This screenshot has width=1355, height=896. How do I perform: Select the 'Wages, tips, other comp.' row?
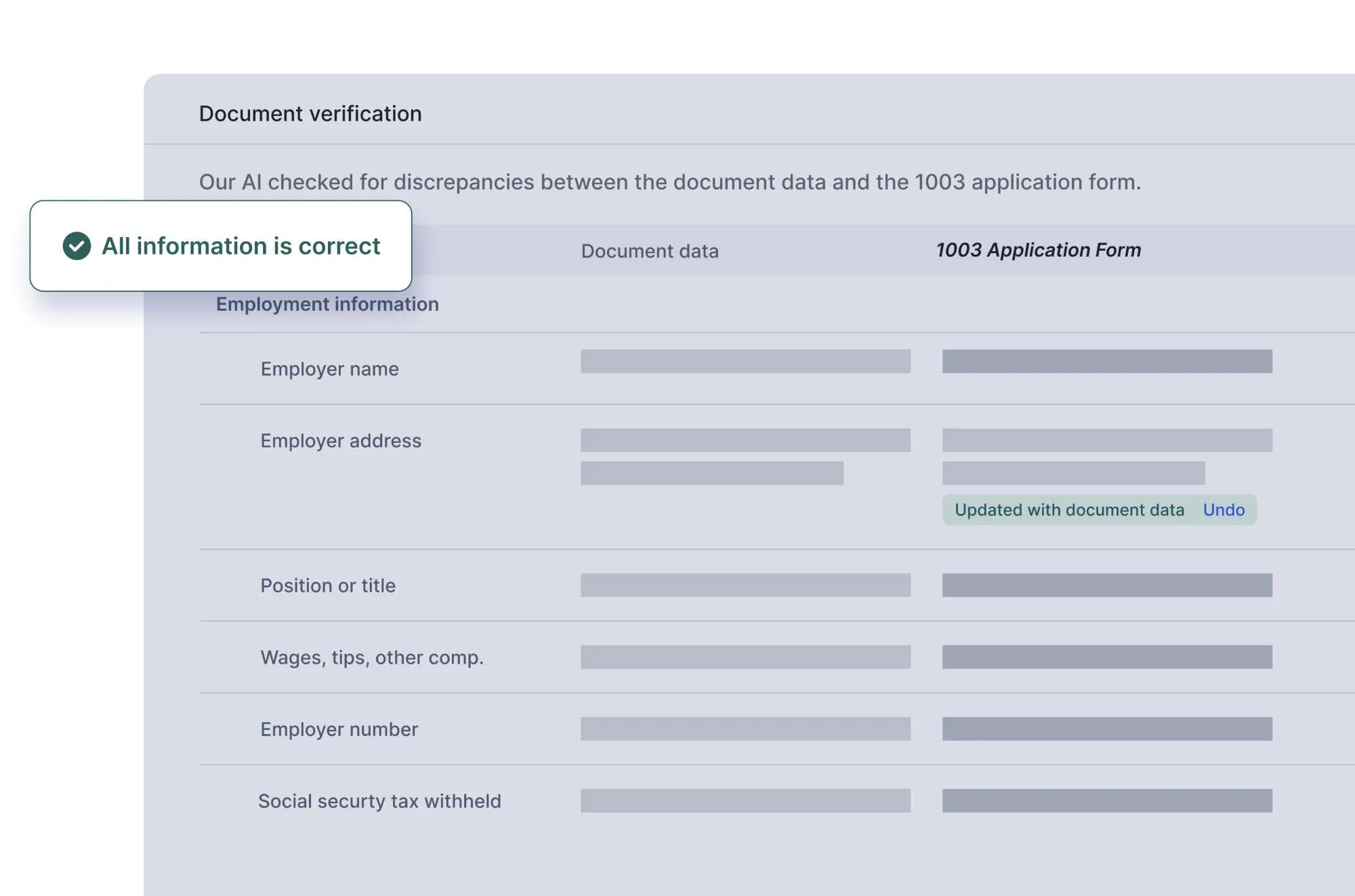[372, 657]
